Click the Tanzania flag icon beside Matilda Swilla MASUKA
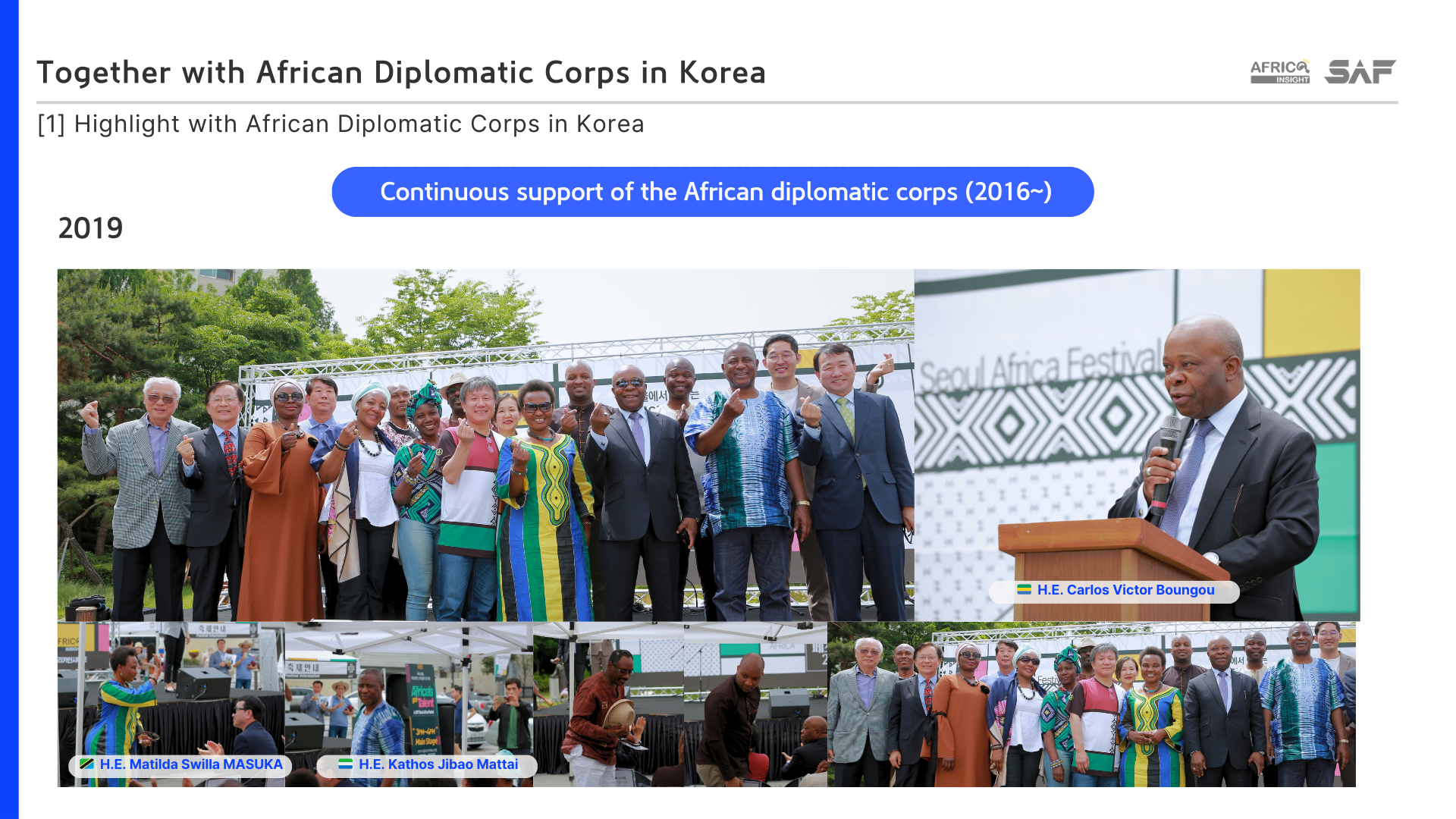 [86, 764]
